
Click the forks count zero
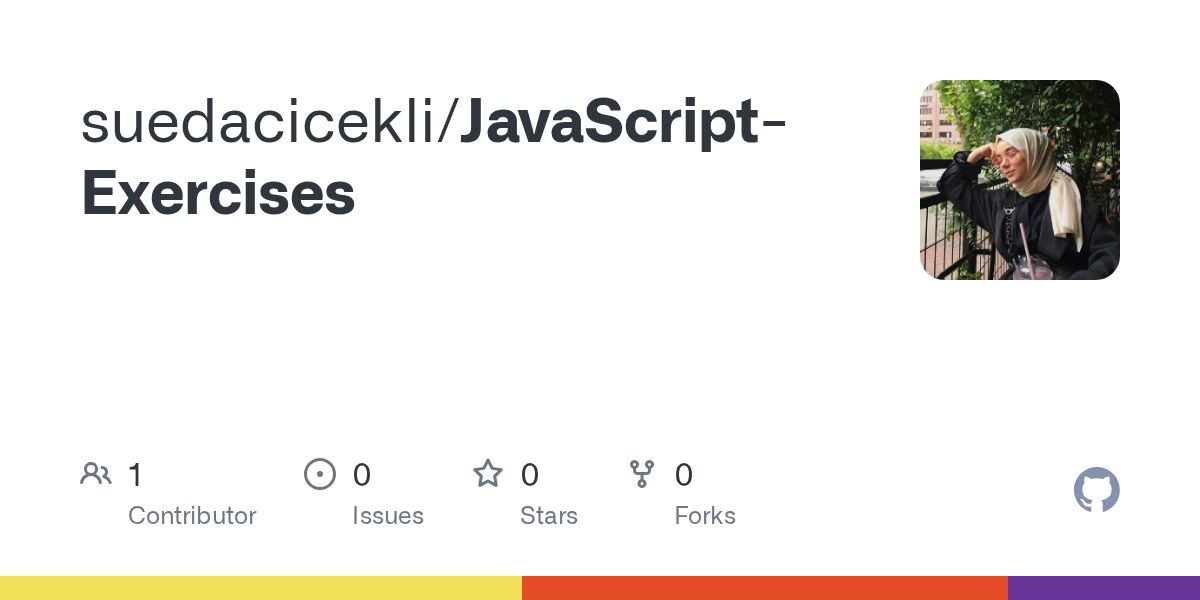684,475
